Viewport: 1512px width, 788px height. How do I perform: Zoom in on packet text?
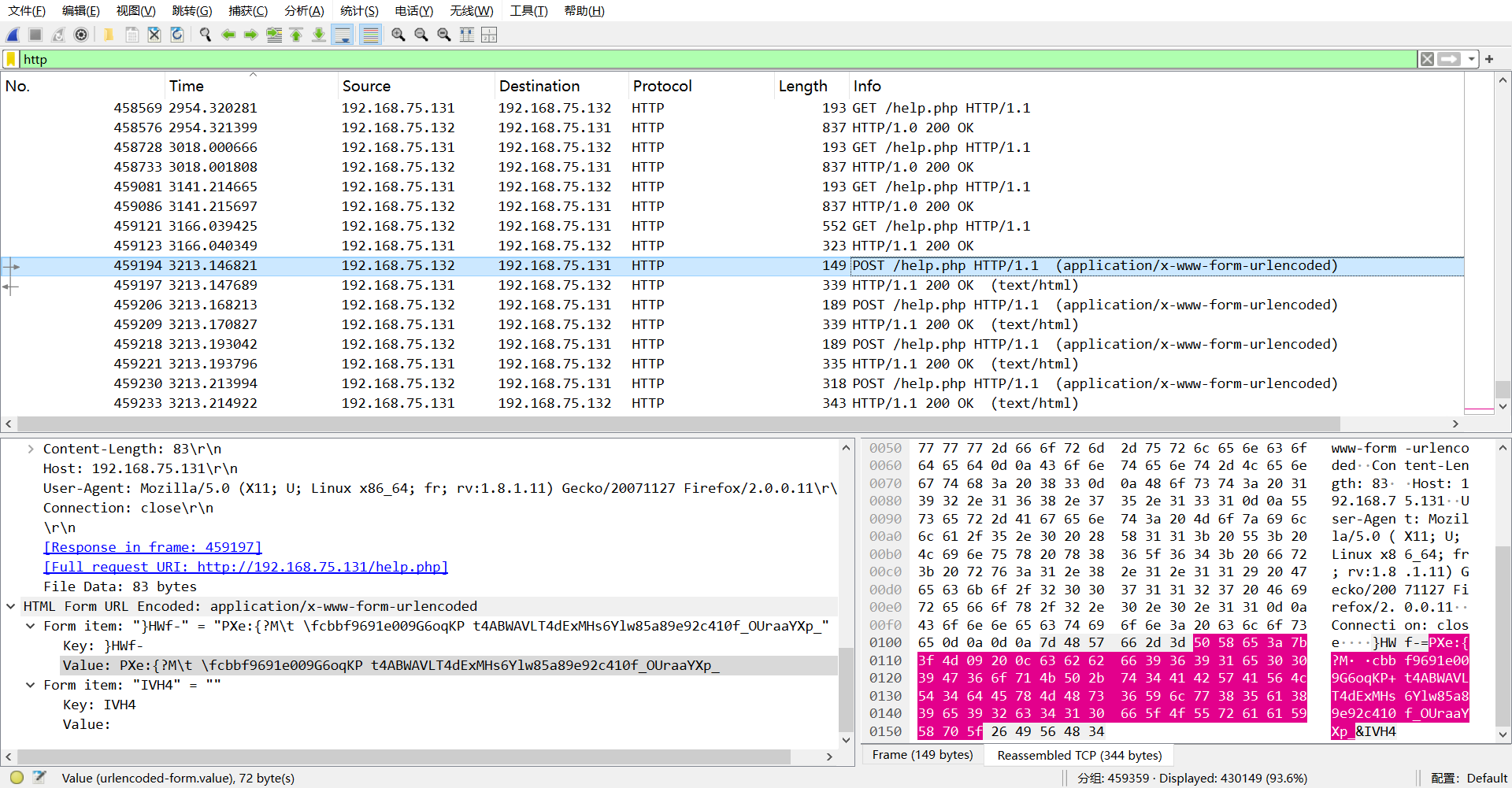(x=398, y=35)
